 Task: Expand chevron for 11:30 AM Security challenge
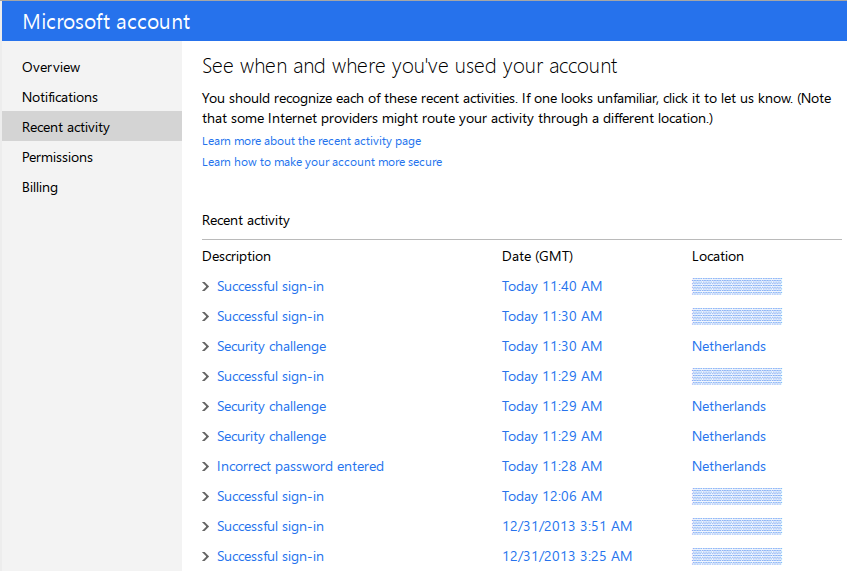(x=206, y=347)
